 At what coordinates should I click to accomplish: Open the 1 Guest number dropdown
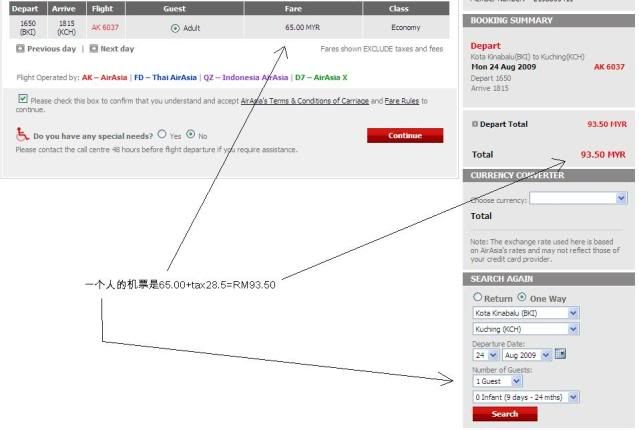497,381
